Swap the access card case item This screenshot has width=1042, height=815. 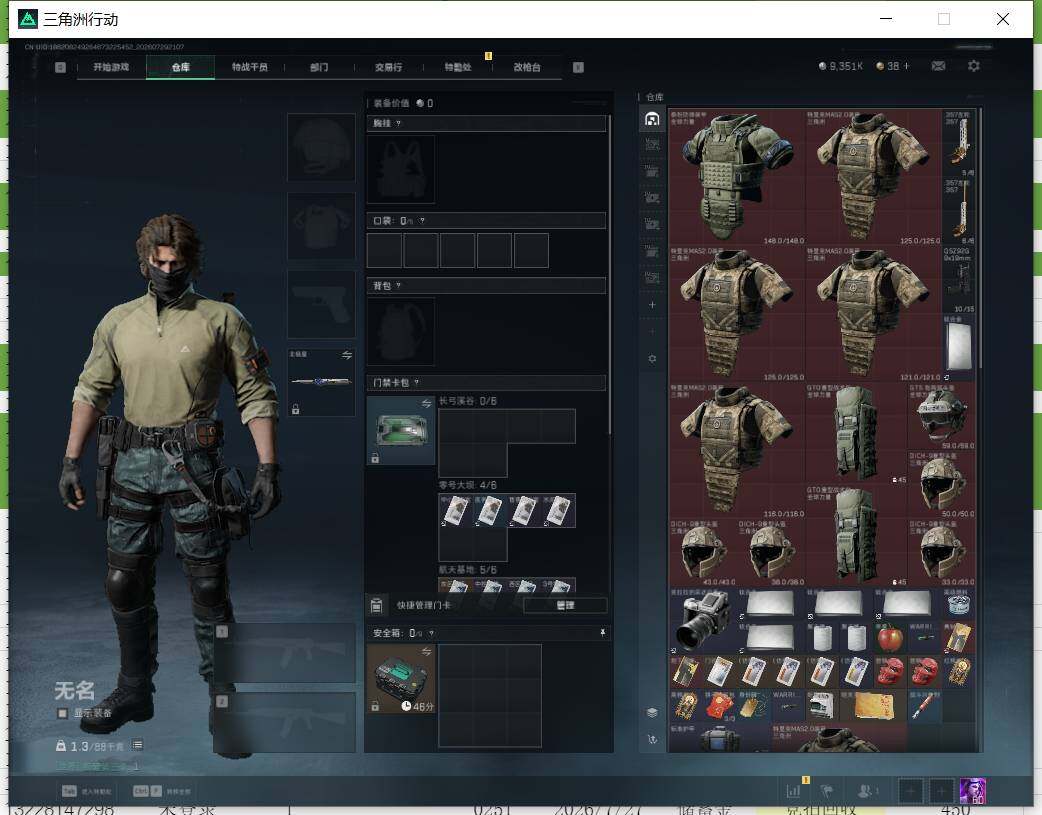[426, 404]
